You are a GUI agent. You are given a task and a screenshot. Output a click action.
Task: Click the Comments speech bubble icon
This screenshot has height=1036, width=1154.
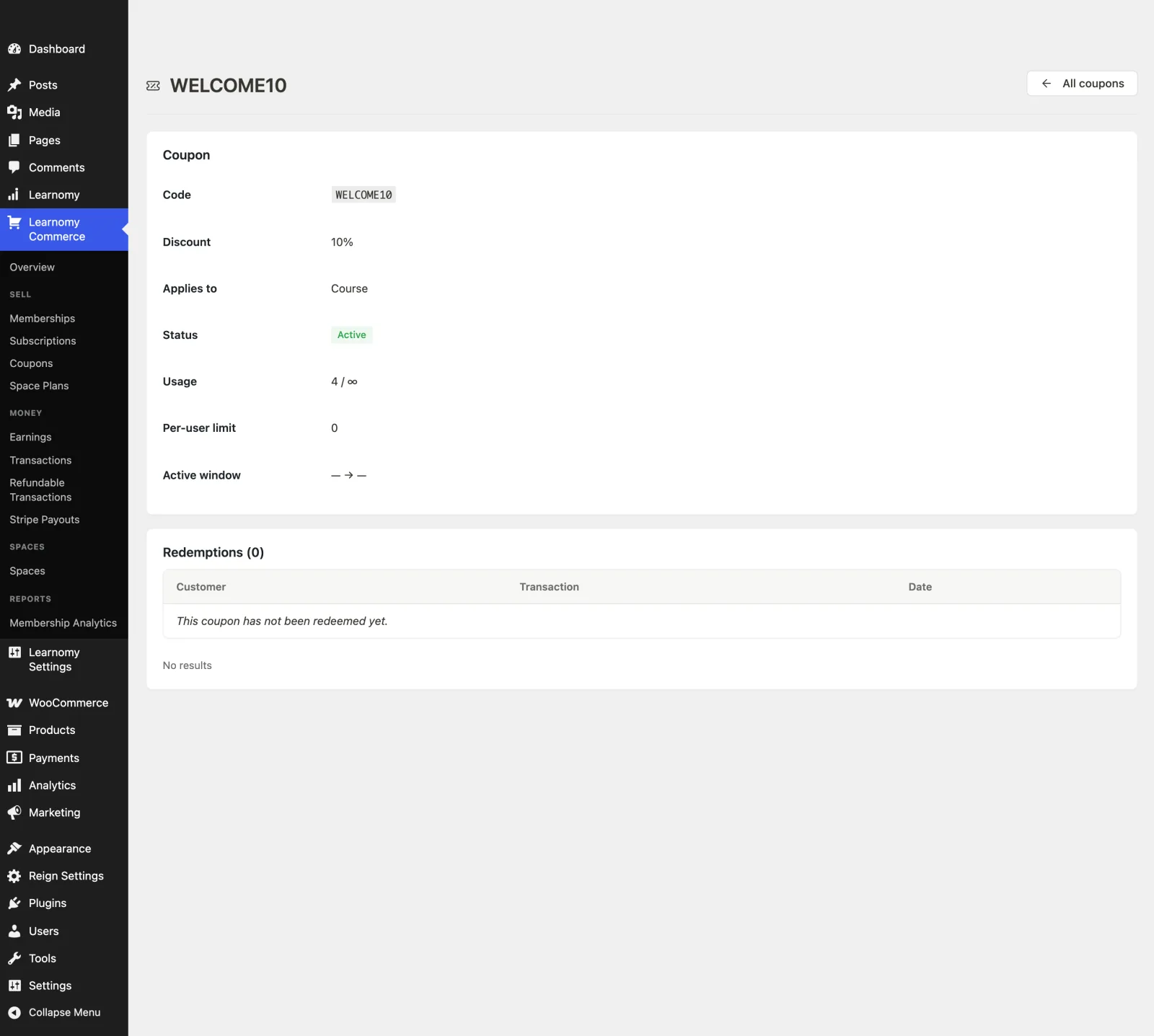[x=14, y=167]
